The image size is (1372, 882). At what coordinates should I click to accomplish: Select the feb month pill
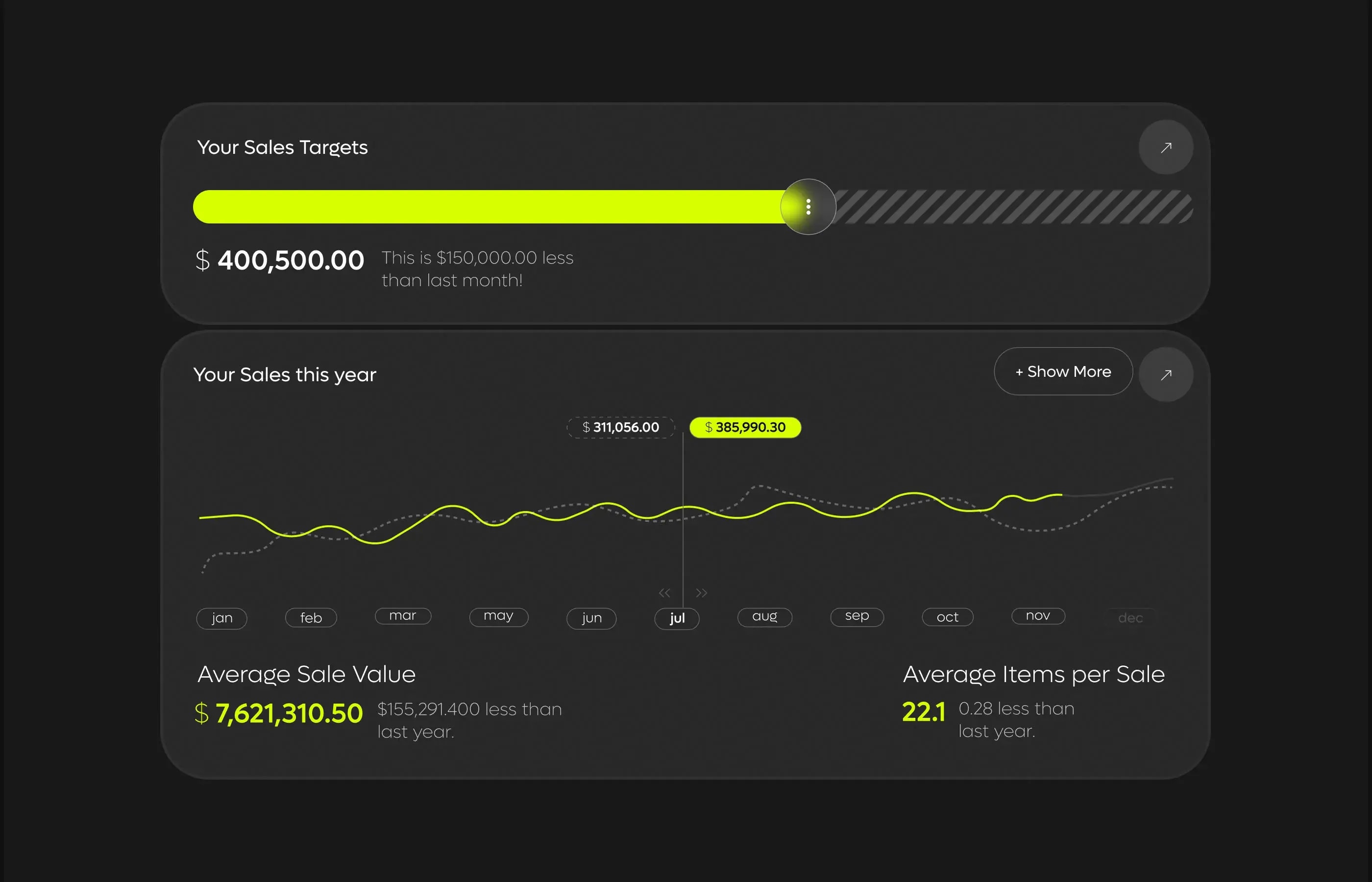pos(311,618)
